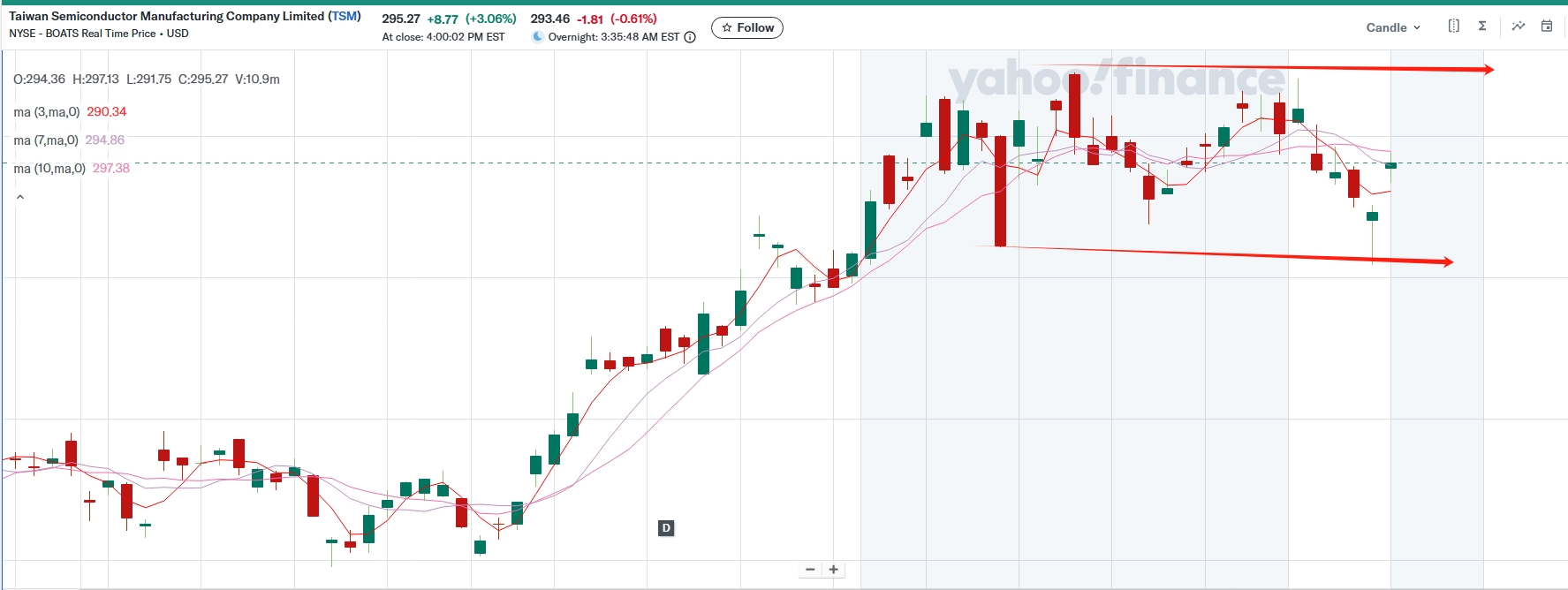Collapse the indicator legend with chevron
This screenshot has width=1568, height=590.
pos(20,198)
